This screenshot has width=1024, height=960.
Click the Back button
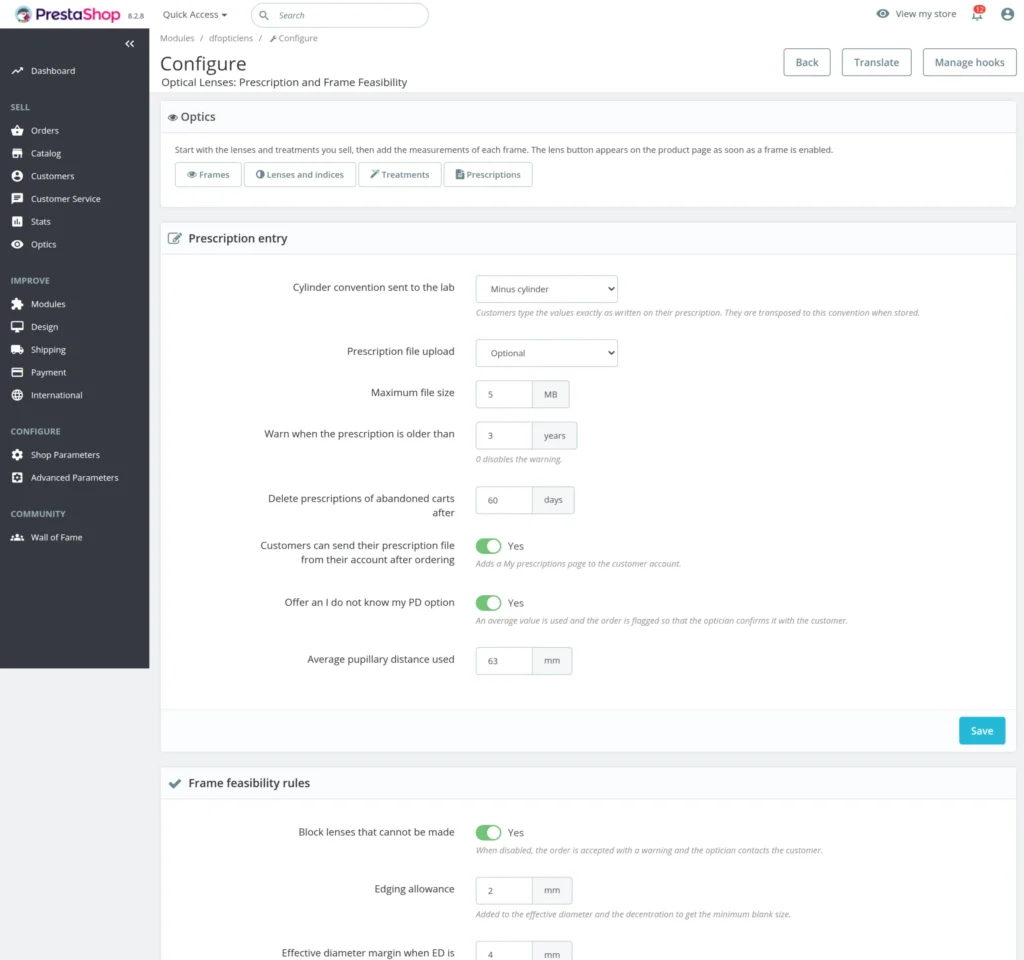coord(807,62)
